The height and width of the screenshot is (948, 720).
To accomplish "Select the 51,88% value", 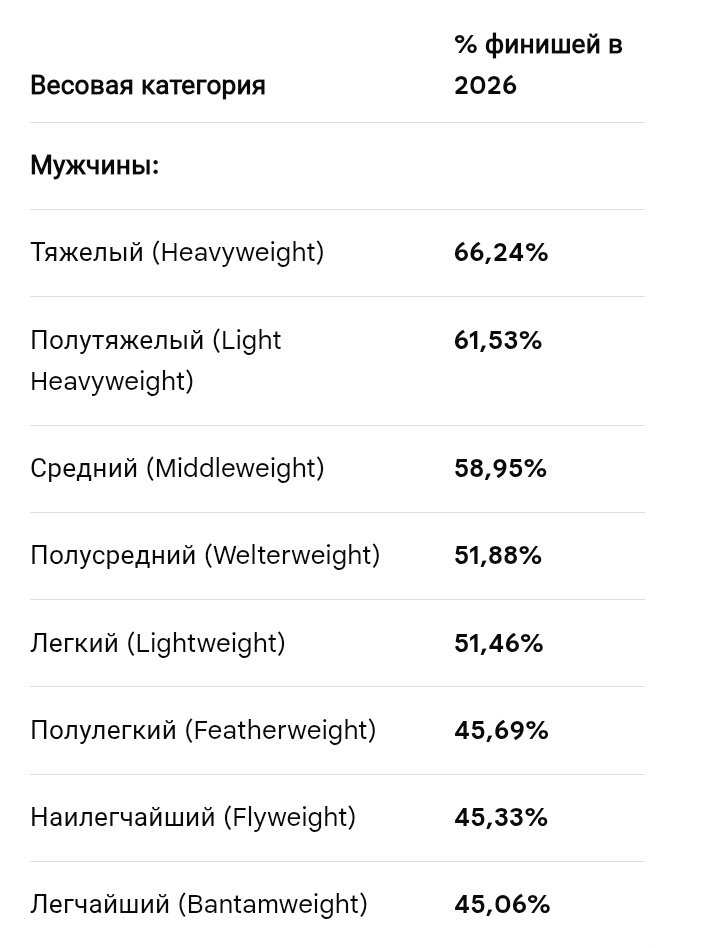I will [x=498, y=556].
